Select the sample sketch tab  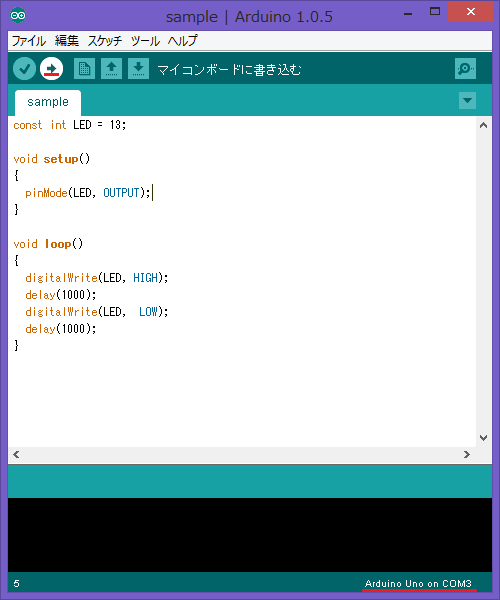[x=48, y=102]
